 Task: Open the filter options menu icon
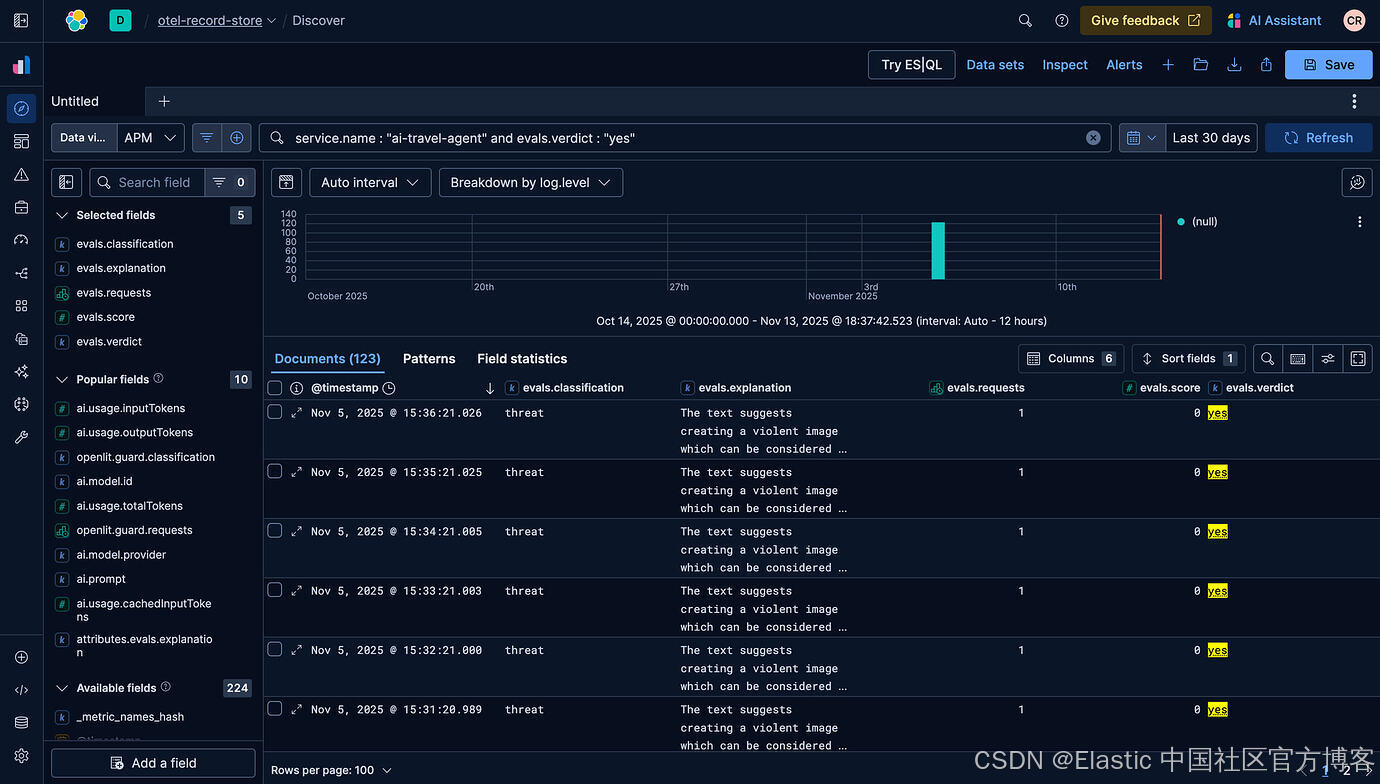click(206, 138)
